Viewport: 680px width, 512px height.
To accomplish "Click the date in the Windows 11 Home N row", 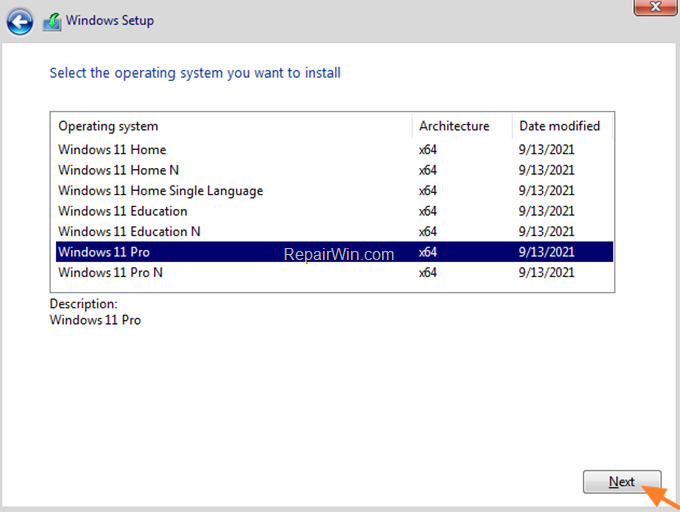I will (546, 170).
